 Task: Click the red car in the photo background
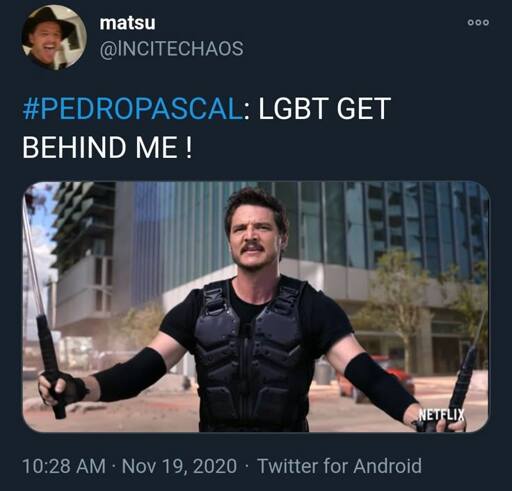pos(377,380)
